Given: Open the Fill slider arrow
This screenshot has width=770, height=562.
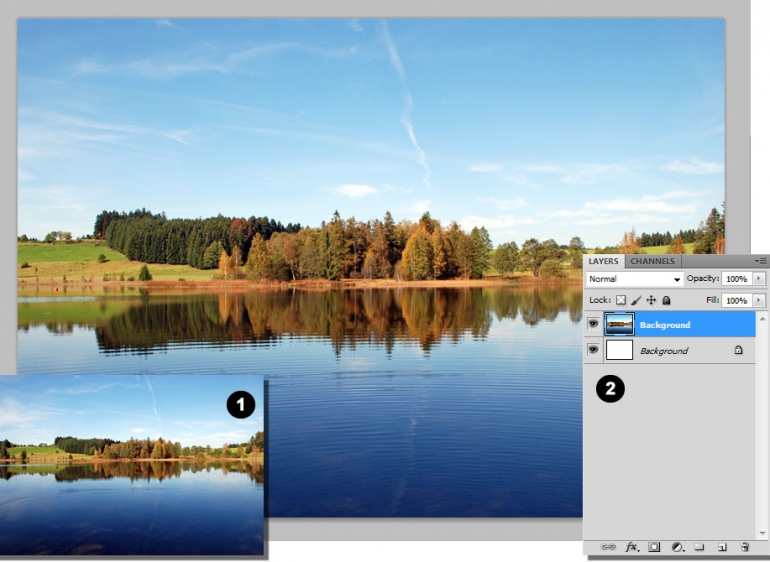Looking at the screenshot, I should 759,300.
